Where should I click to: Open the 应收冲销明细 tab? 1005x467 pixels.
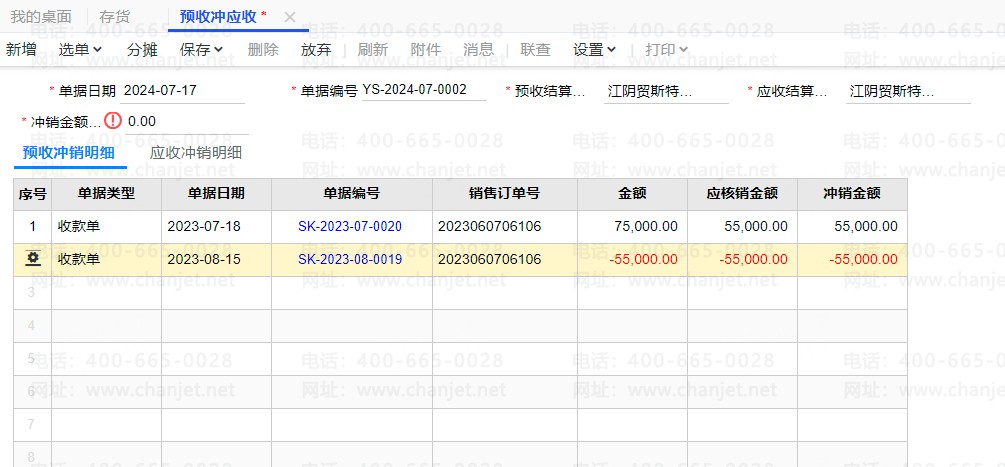tap(195, 153)
